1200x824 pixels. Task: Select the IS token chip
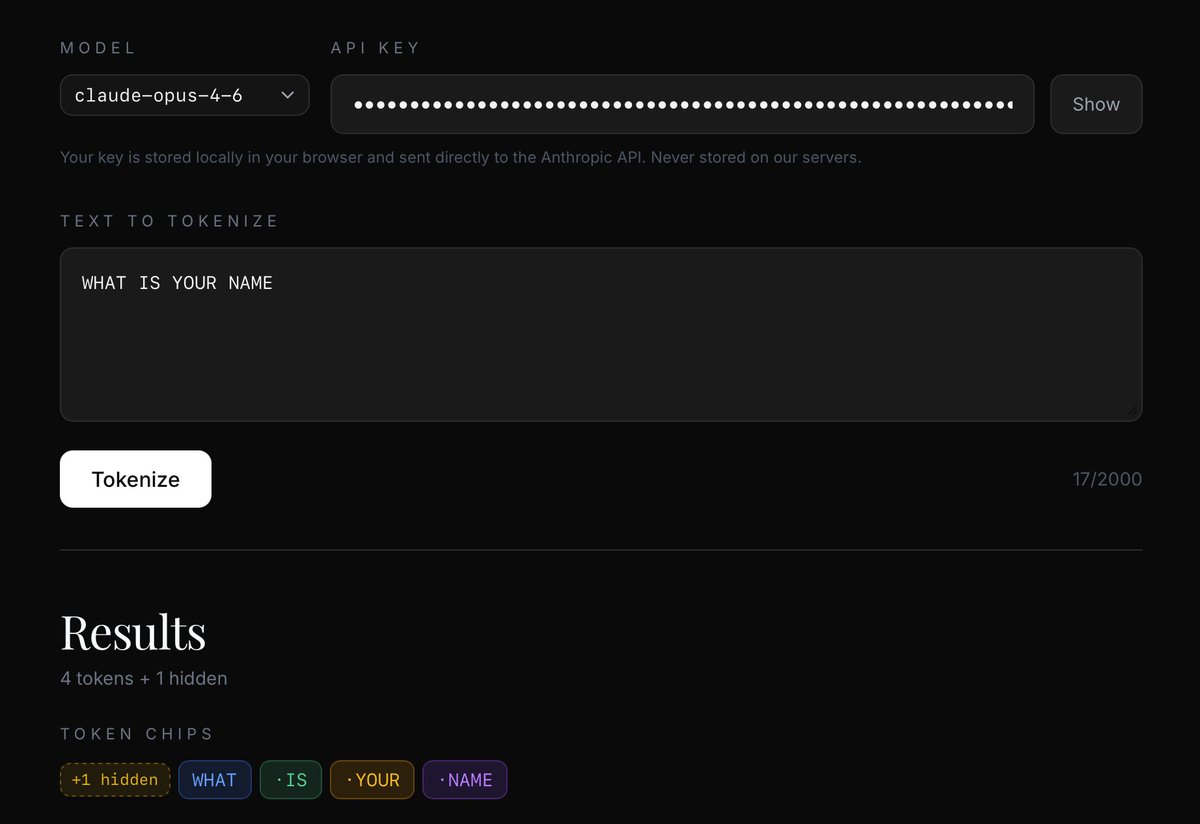pos(291,780)
